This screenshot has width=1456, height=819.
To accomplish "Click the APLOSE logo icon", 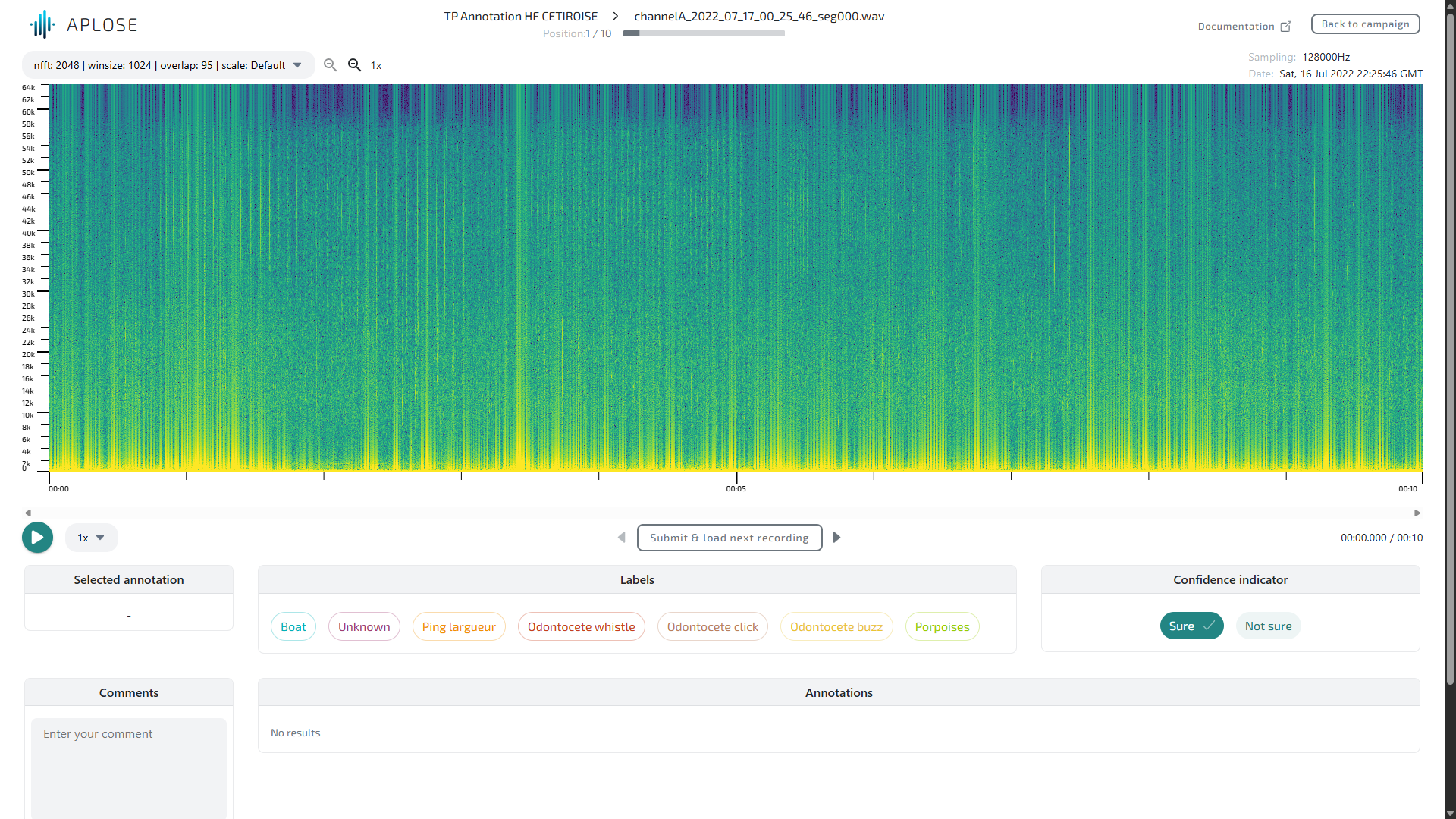I will click(42, 24).
